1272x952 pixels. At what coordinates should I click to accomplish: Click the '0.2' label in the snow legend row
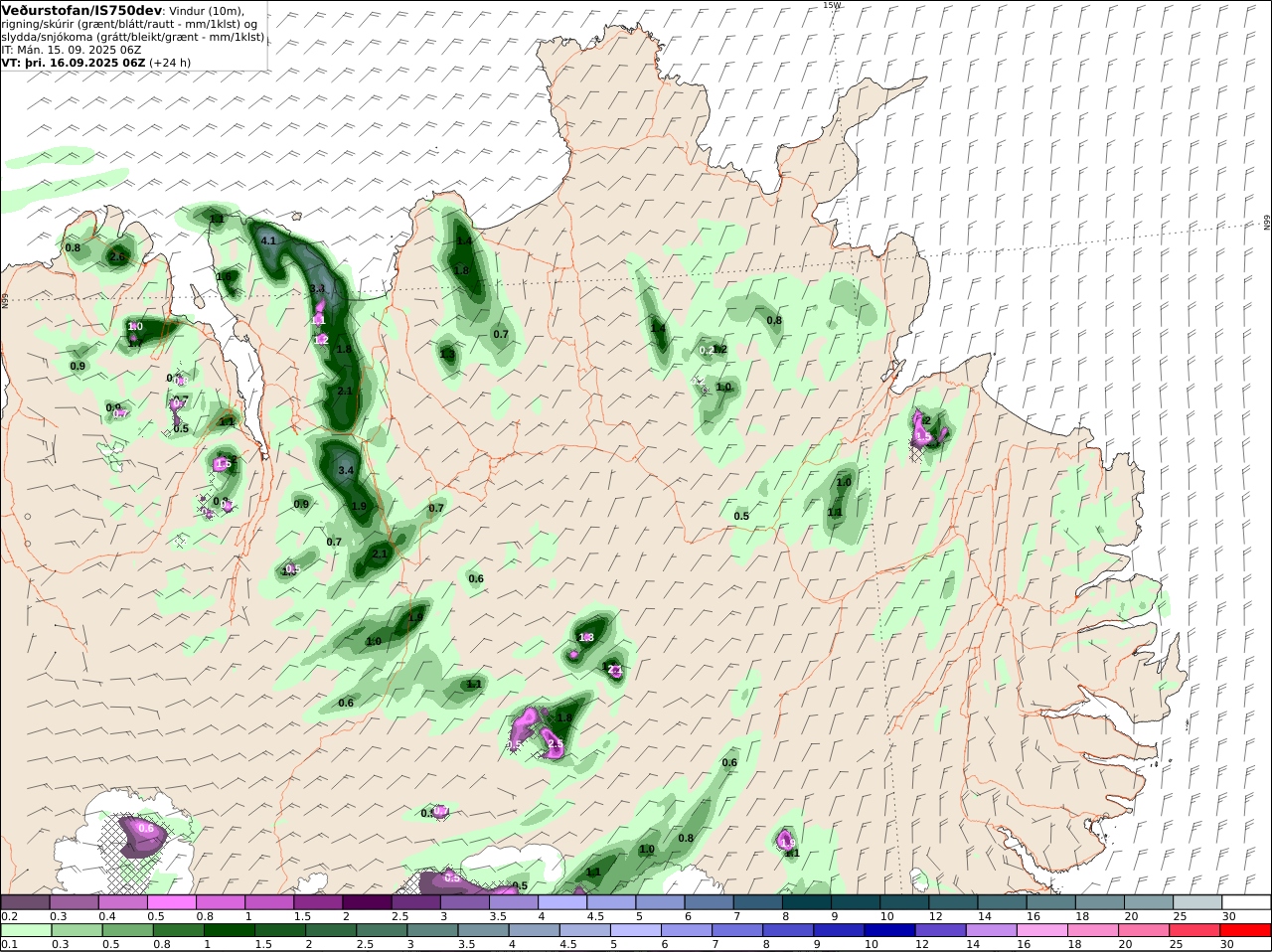[9, 916]
